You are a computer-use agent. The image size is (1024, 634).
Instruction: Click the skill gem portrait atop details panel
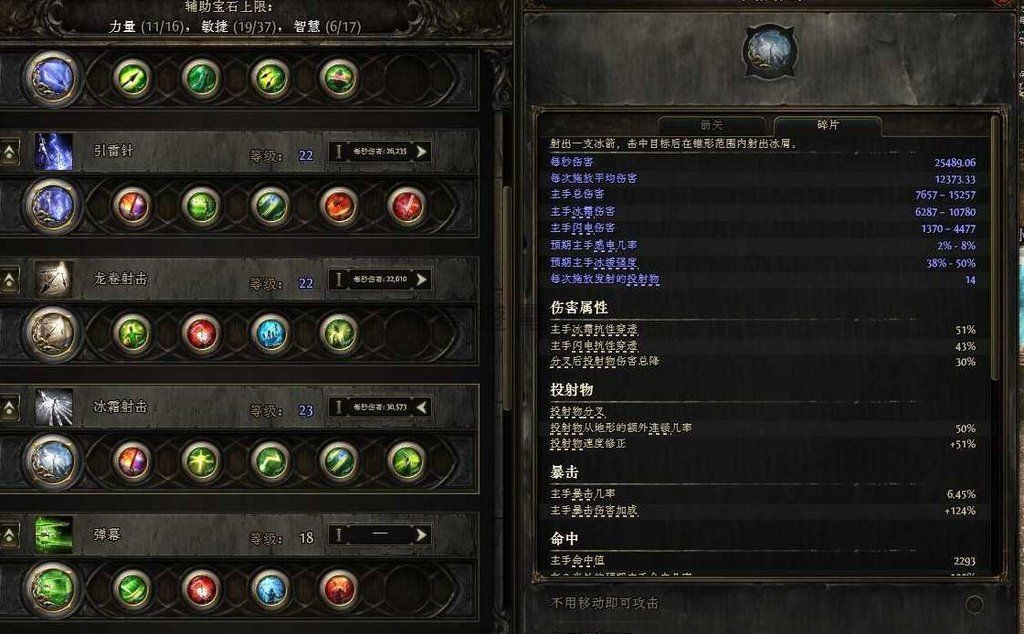pyautogui.click(x=771, y=51)
